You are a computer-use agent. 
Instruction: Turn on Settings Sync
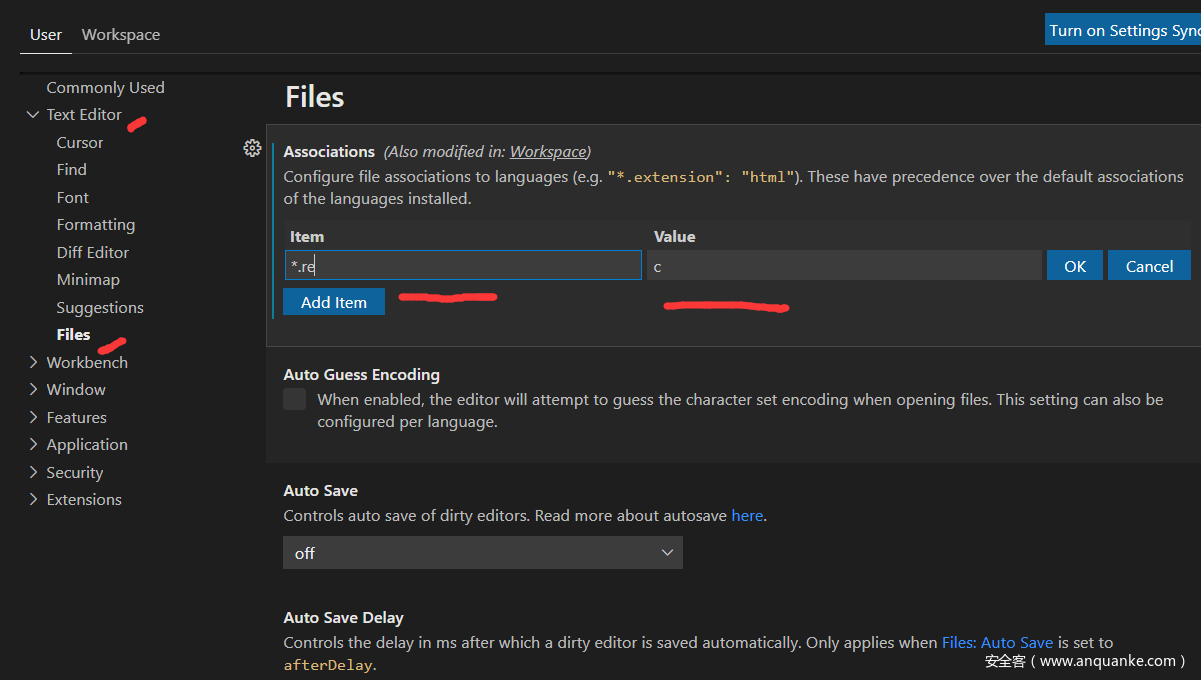pos(1123,30)
